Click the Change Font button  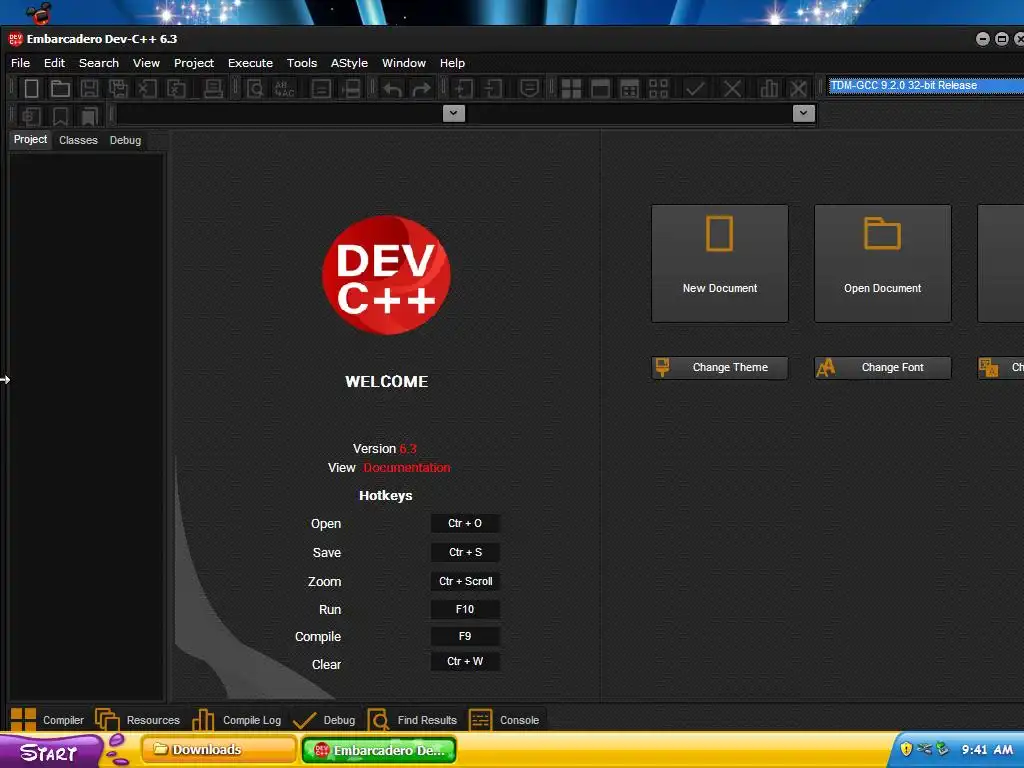(882, 368)
